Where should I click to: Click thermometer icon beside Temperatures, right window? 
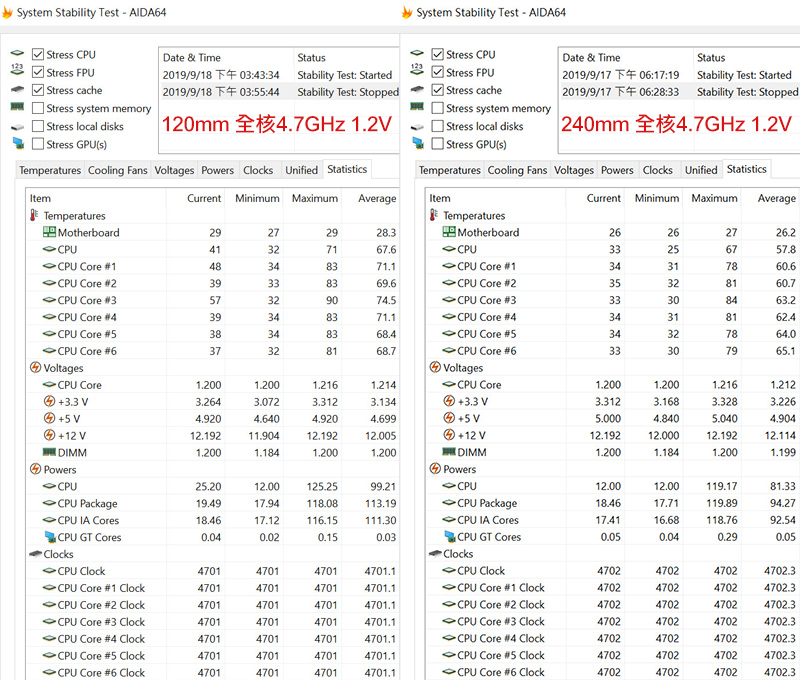point(434,215)
